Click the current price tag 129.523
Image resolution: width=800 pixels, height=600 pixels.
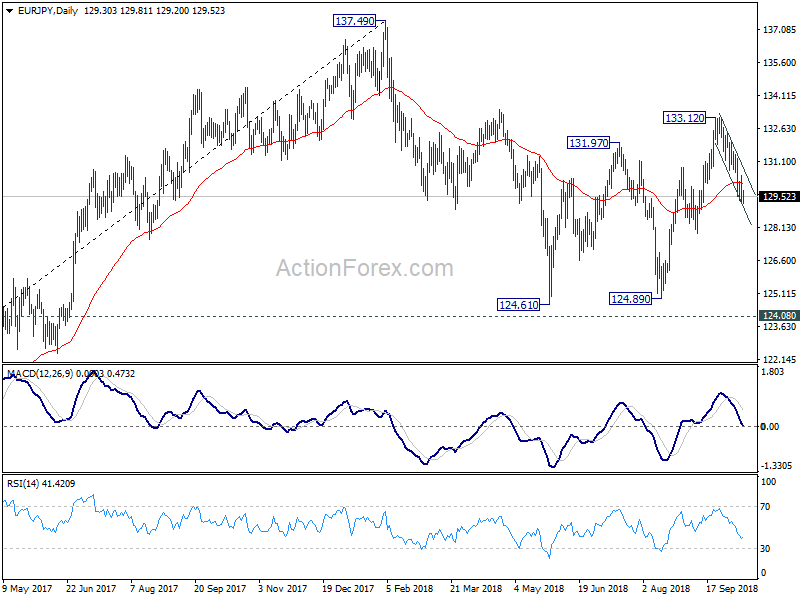coord(779,197)
